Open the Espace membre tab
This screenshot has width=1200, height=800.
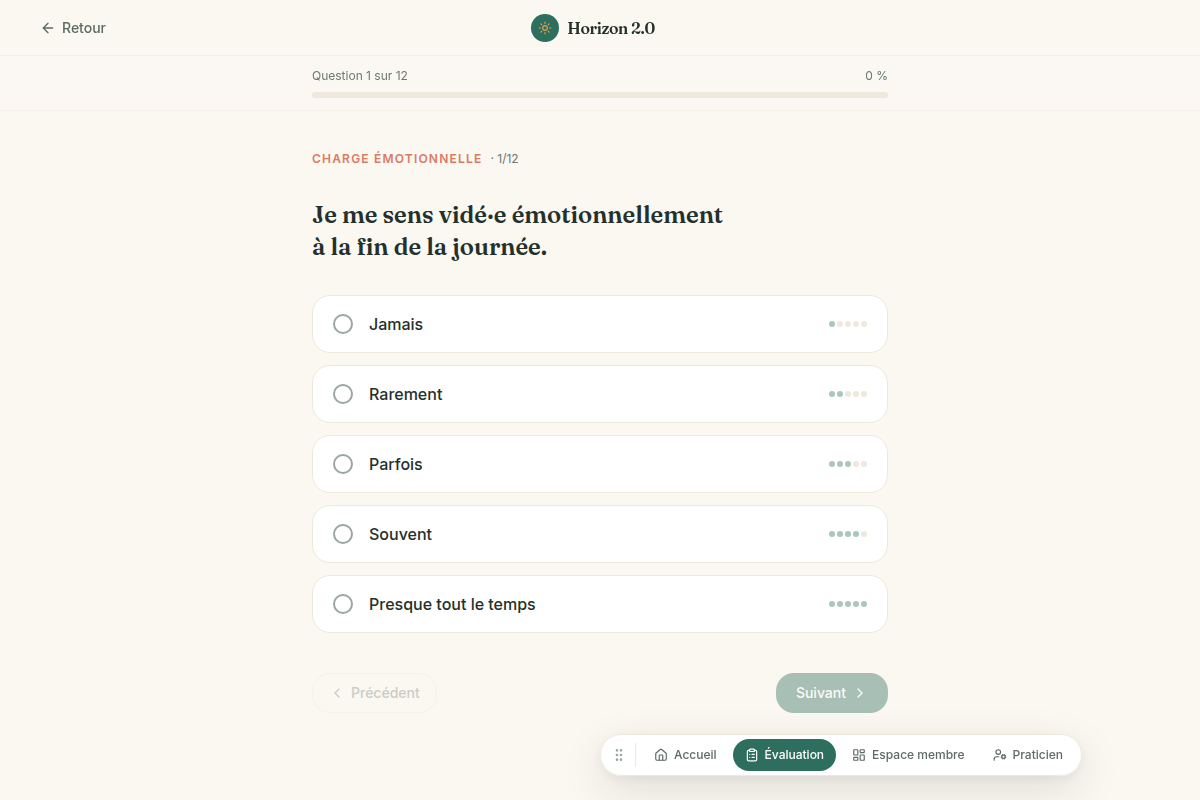(908, 755)
